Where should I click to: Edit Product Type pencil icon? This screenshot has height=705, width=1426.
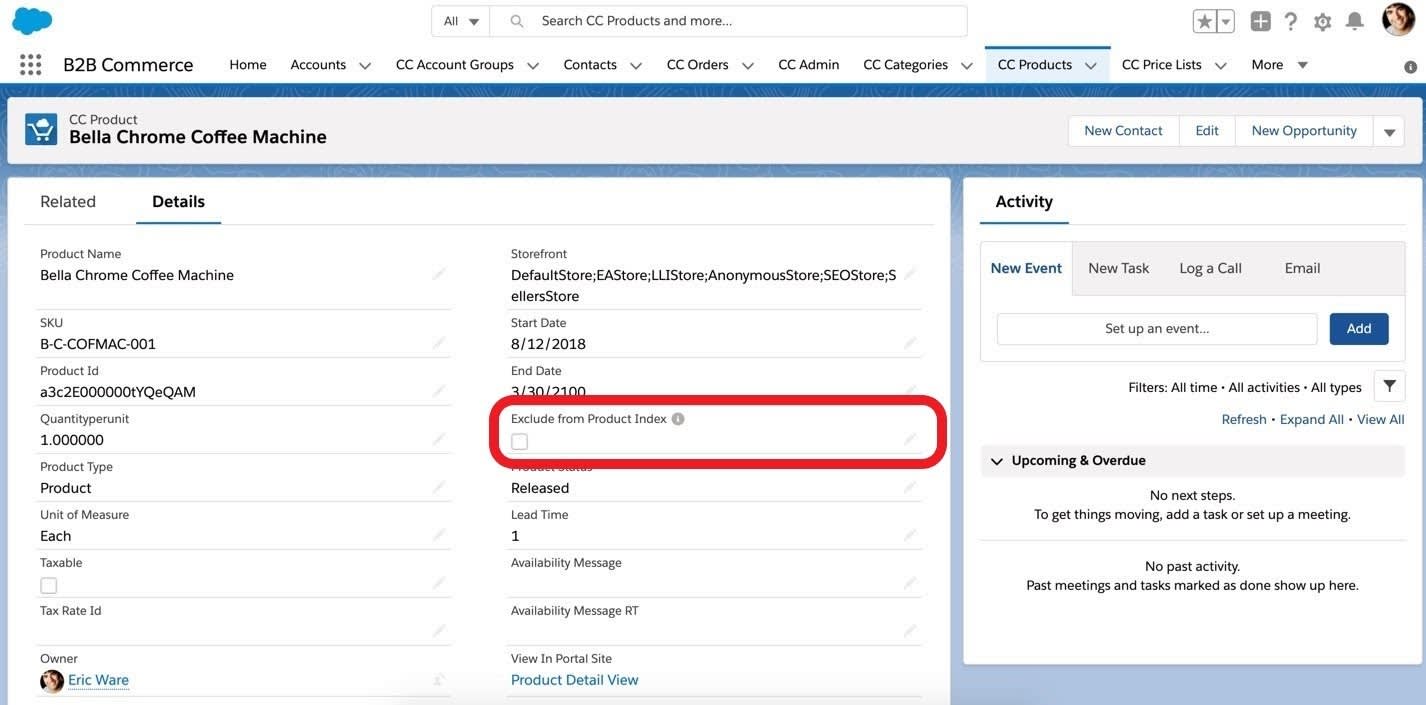tap(439, 487)
